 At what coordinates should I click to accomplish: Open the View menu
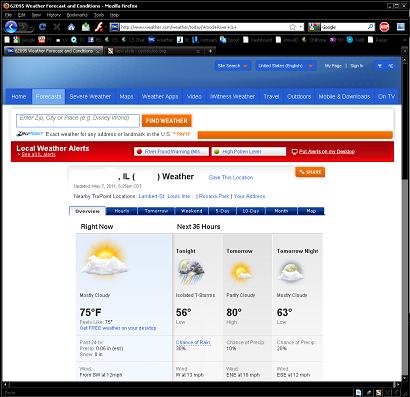36,15
